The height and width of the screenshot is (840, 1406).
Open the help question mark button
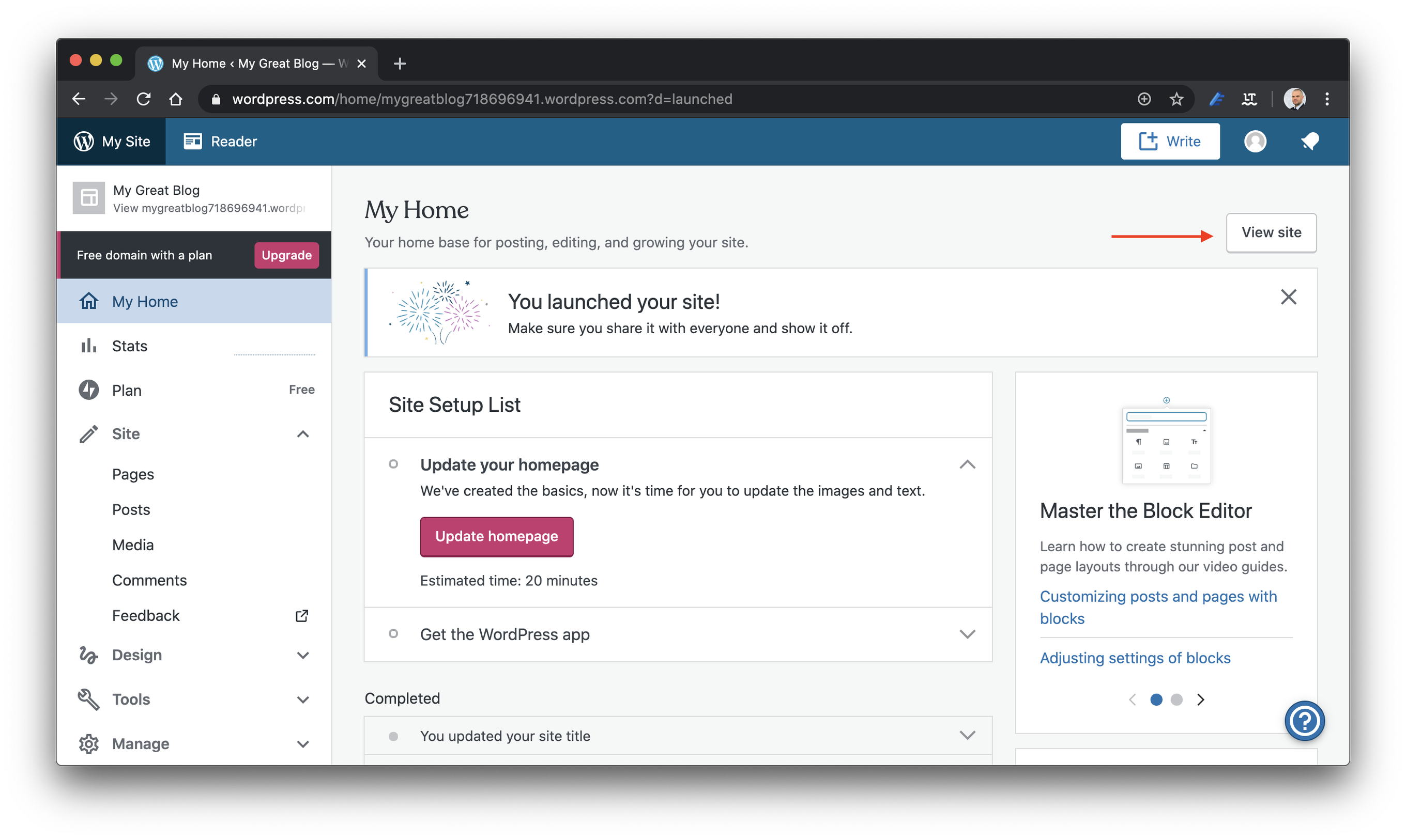[x=1304, y=721]
